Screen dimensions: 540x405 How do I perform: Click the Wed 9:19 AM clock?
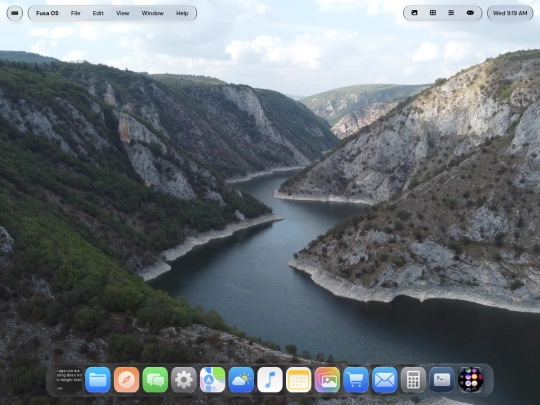tap(510, 13)
